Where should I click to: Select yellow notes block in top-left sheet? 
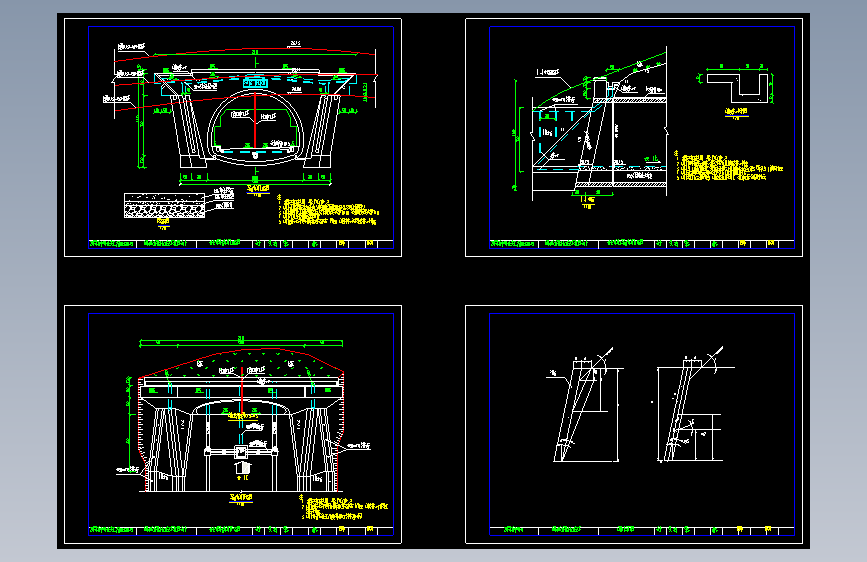[x=327, y=211]
